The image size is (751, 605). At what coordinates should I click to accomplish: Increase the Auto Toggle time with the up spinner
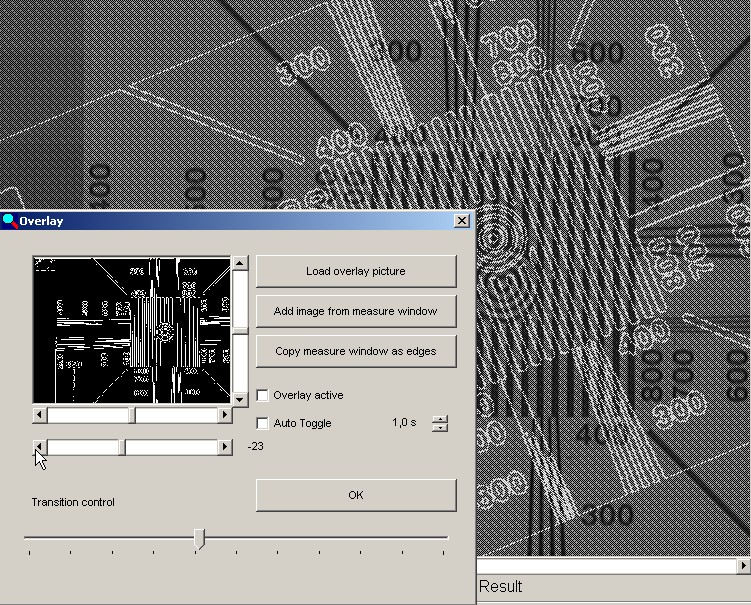[x=439, y=419]
